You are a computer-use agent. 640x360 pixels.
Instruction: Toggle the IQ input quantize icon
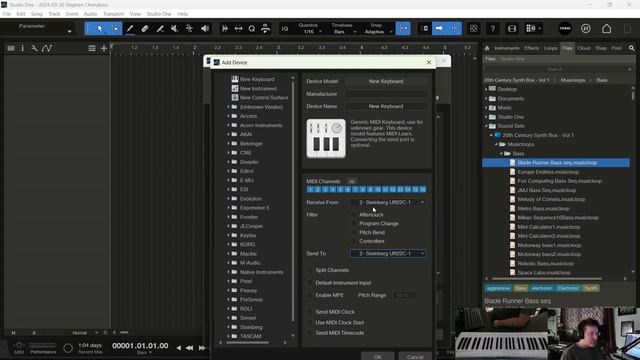point(285,29)
